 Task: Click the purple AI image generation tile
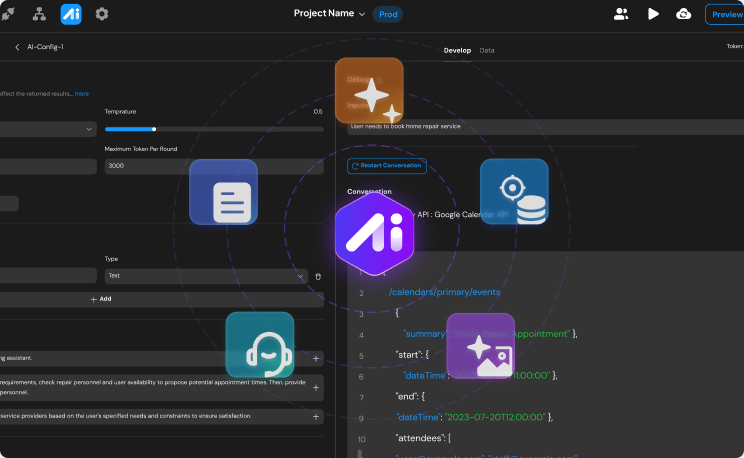click(x=480, y=347)
